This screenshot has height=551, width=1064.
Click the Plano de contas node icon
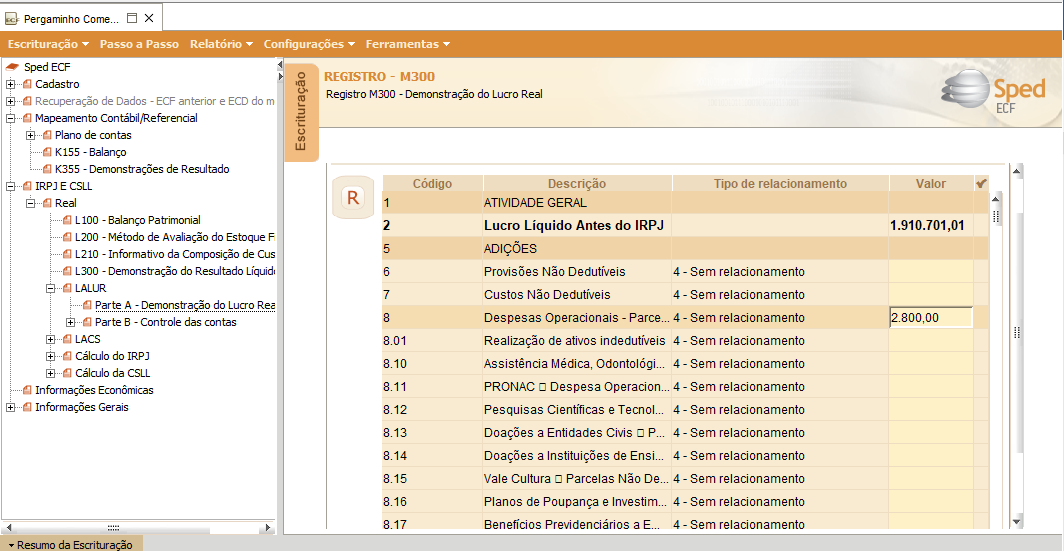pyautogui.click(x=48, y=135)
